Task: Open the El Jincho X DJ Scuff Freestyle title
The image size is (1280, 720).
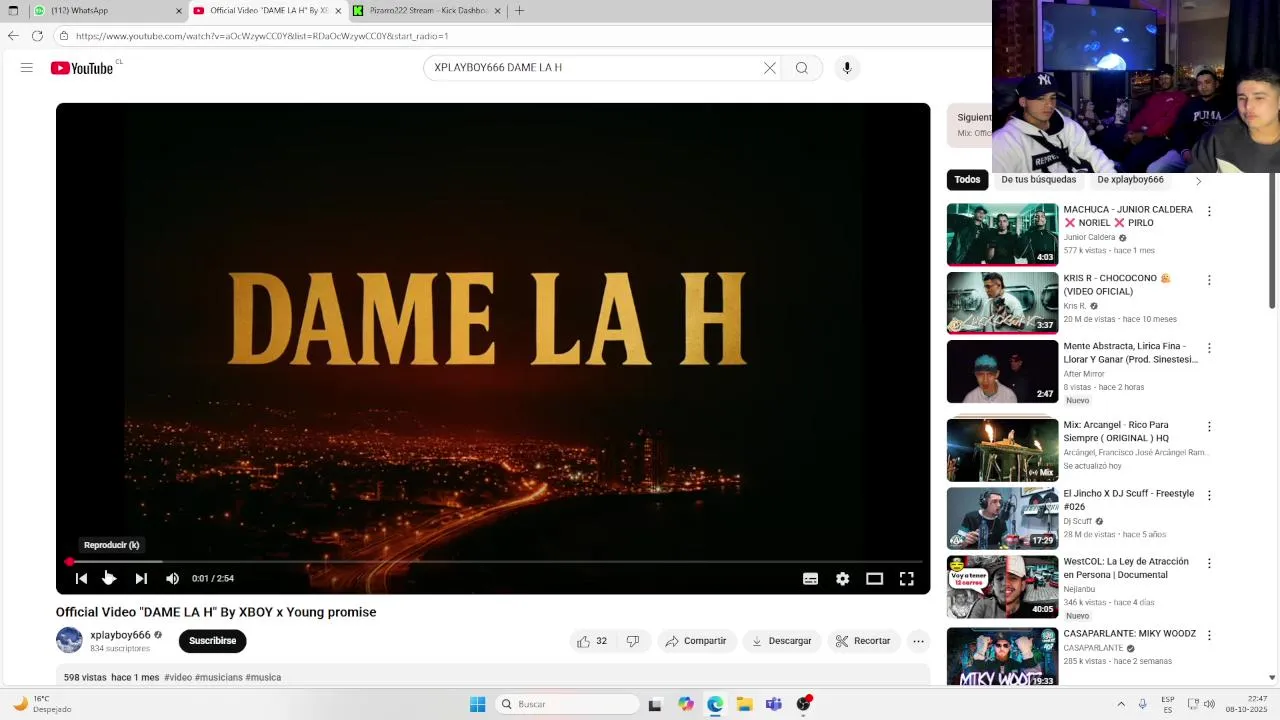Action: click(x=1128, y=500)
